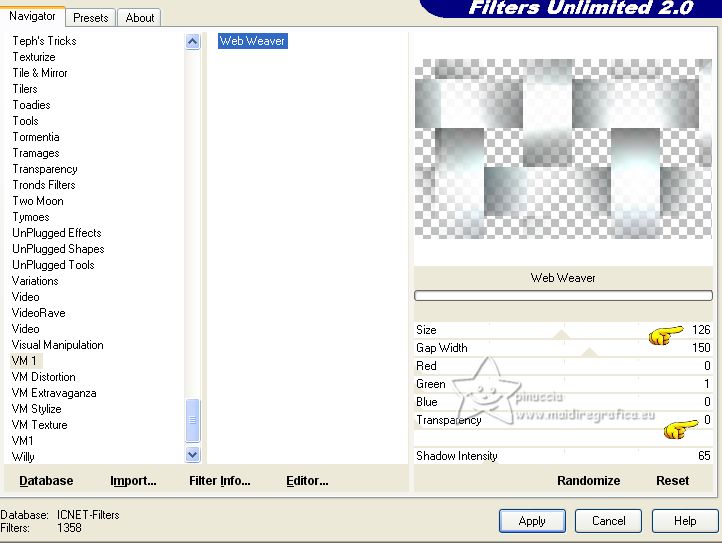Open the Help button
This screenshot has height=543, width=722.
(685, 521)
